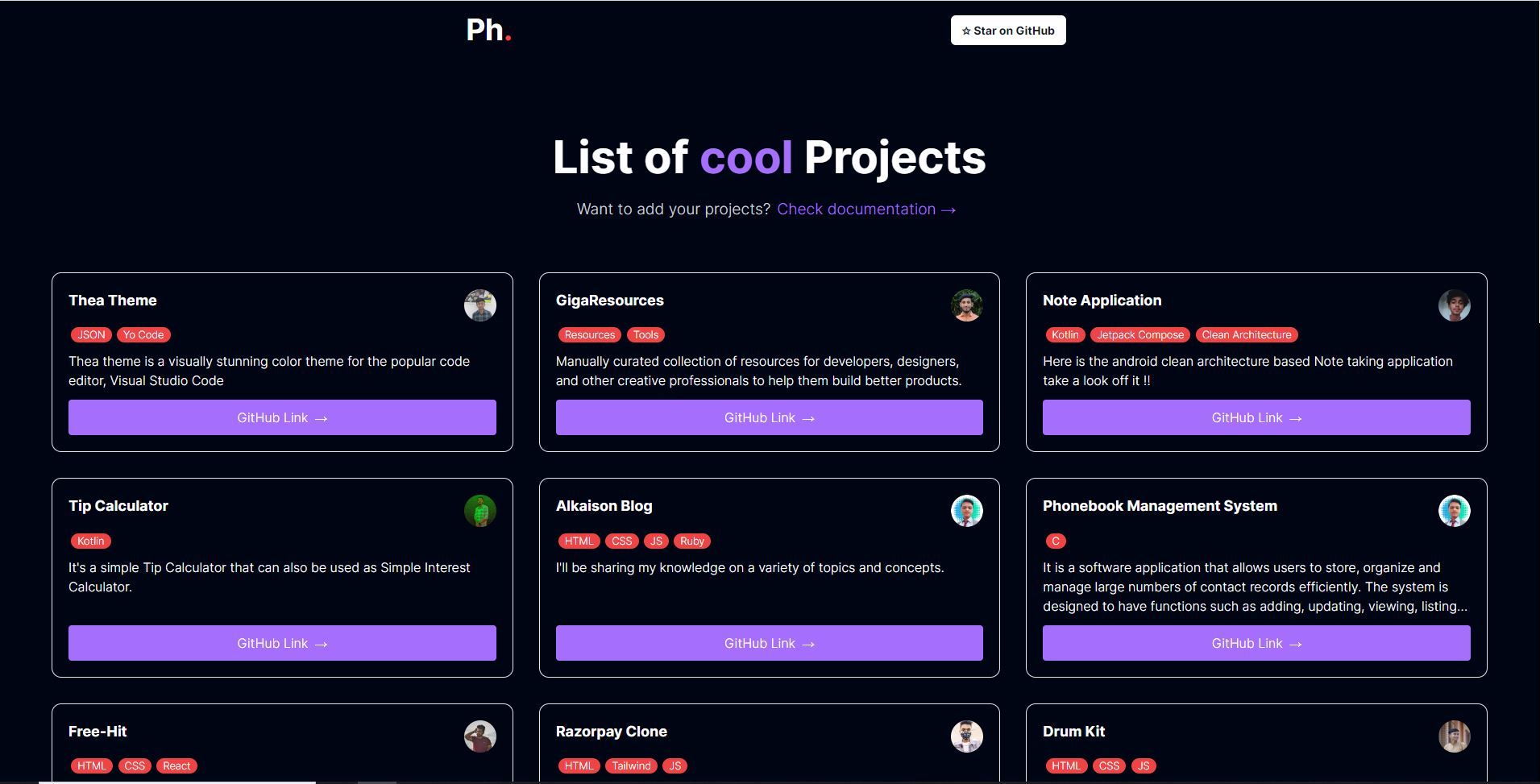This screenshot has width=1540, height=784.
Task: Select the Ruby tag on Alkaison Blog
Action: click(x=692, y=541)
